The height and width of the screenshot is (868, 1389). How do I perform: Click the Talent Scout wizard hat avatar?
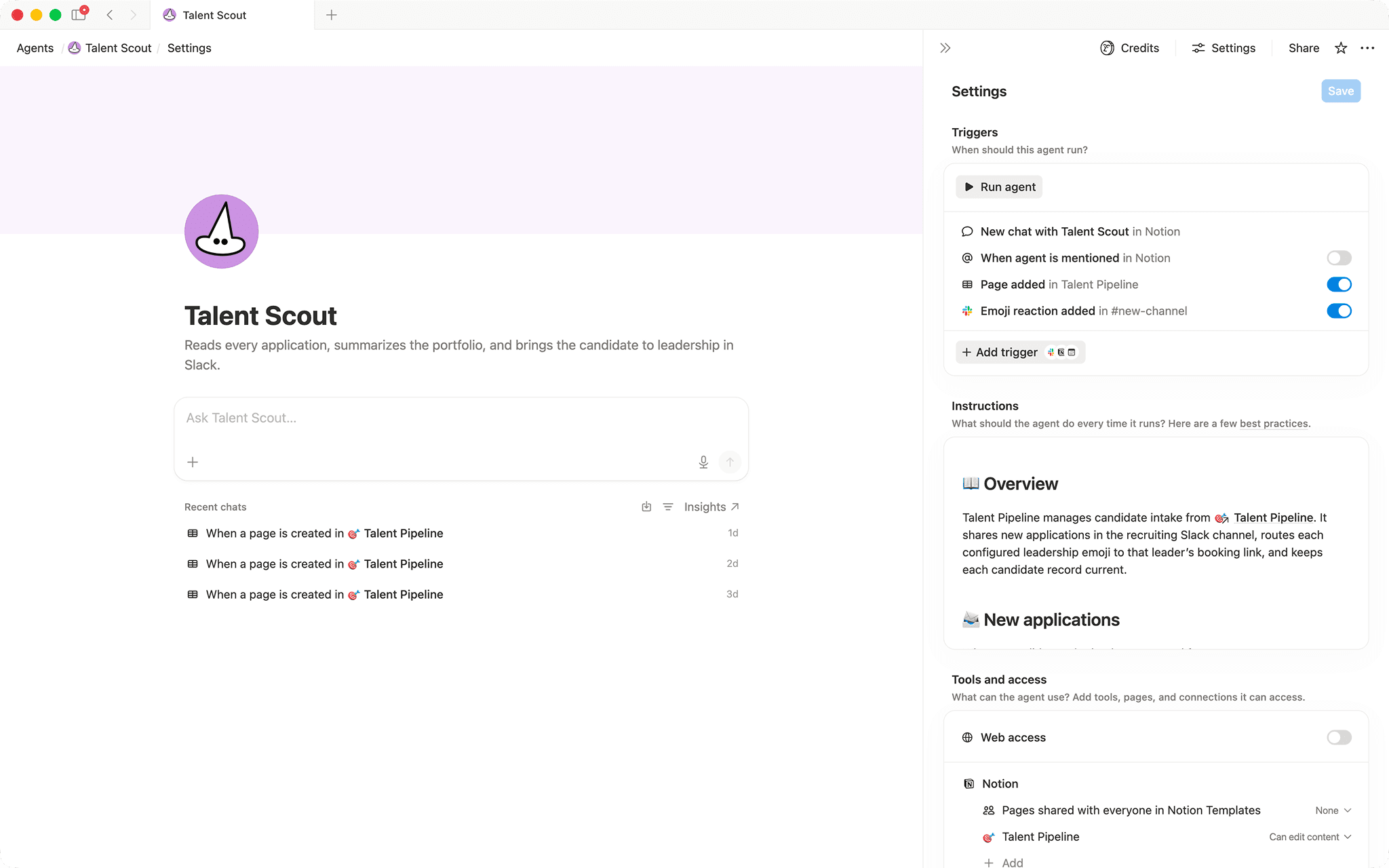[x=221, y=231]
